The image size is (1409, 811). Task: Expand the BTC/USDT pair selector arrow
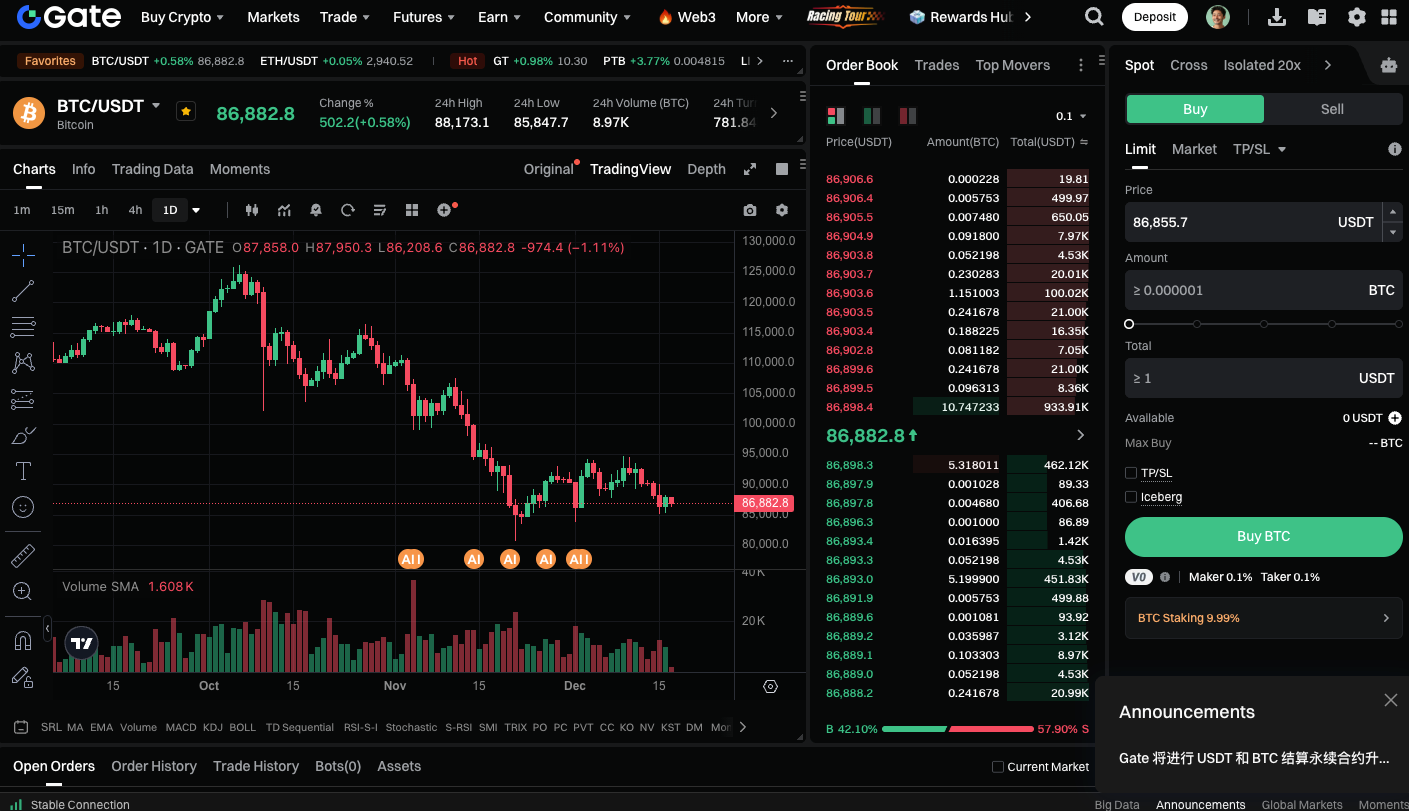156,105
